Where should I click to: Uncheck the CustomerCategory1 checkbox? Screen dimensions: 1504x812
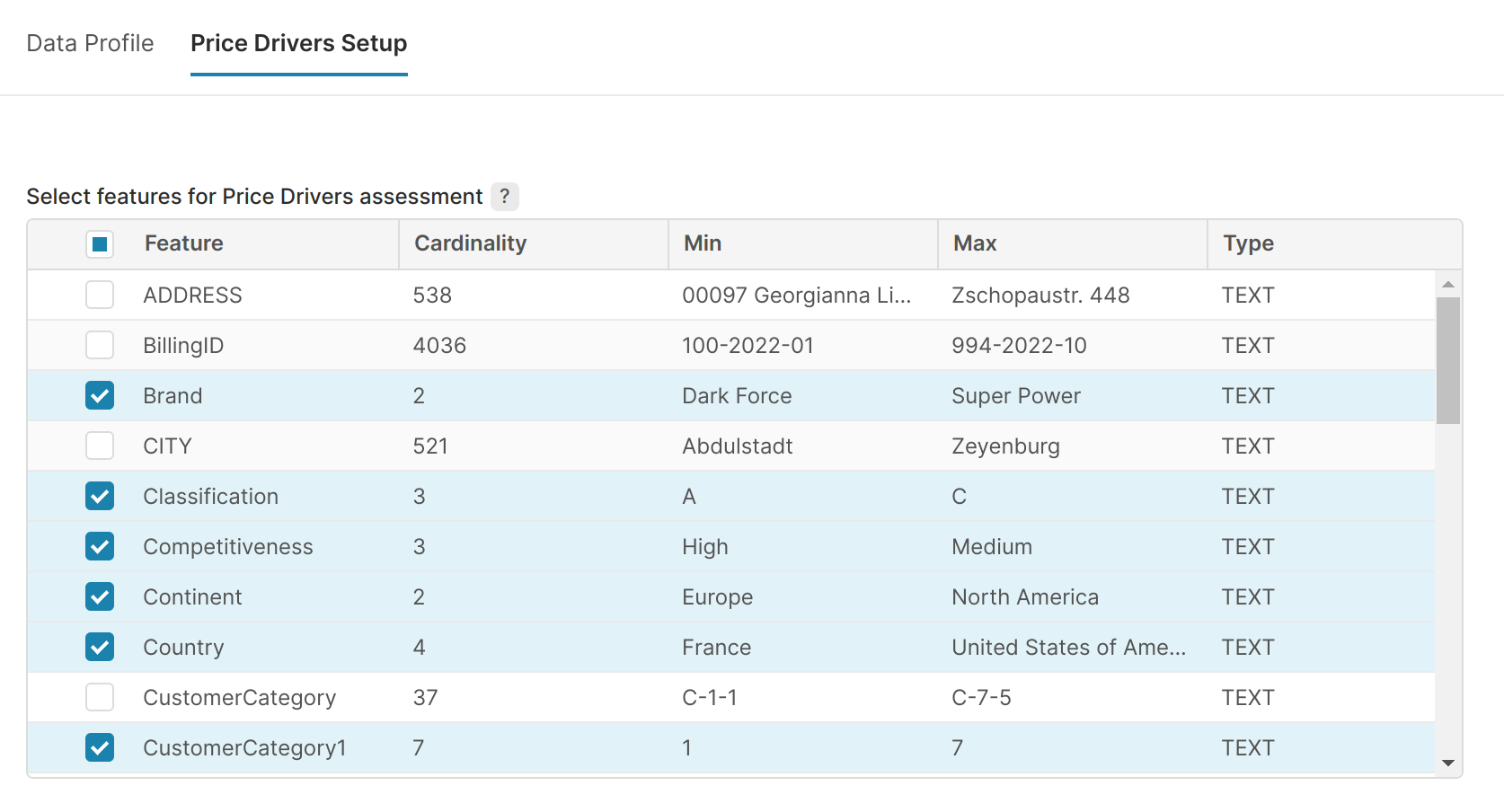pos(100,747)
